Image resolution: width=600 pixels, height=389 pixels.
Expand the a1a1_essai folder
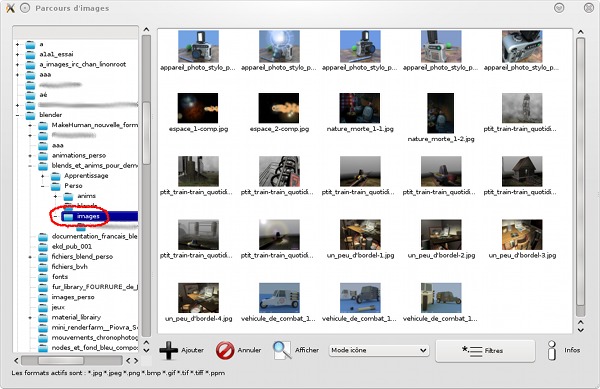[x=18, y=54]
